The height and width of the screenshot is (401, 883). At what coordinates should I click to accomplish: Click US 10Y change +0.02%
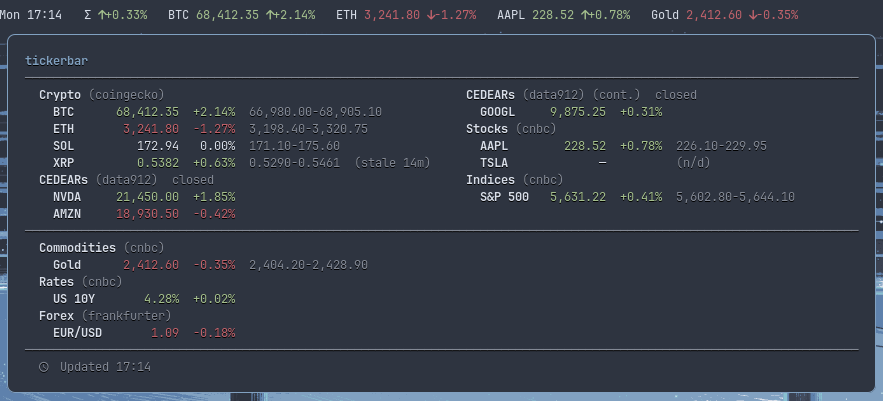tap(214, 298)
